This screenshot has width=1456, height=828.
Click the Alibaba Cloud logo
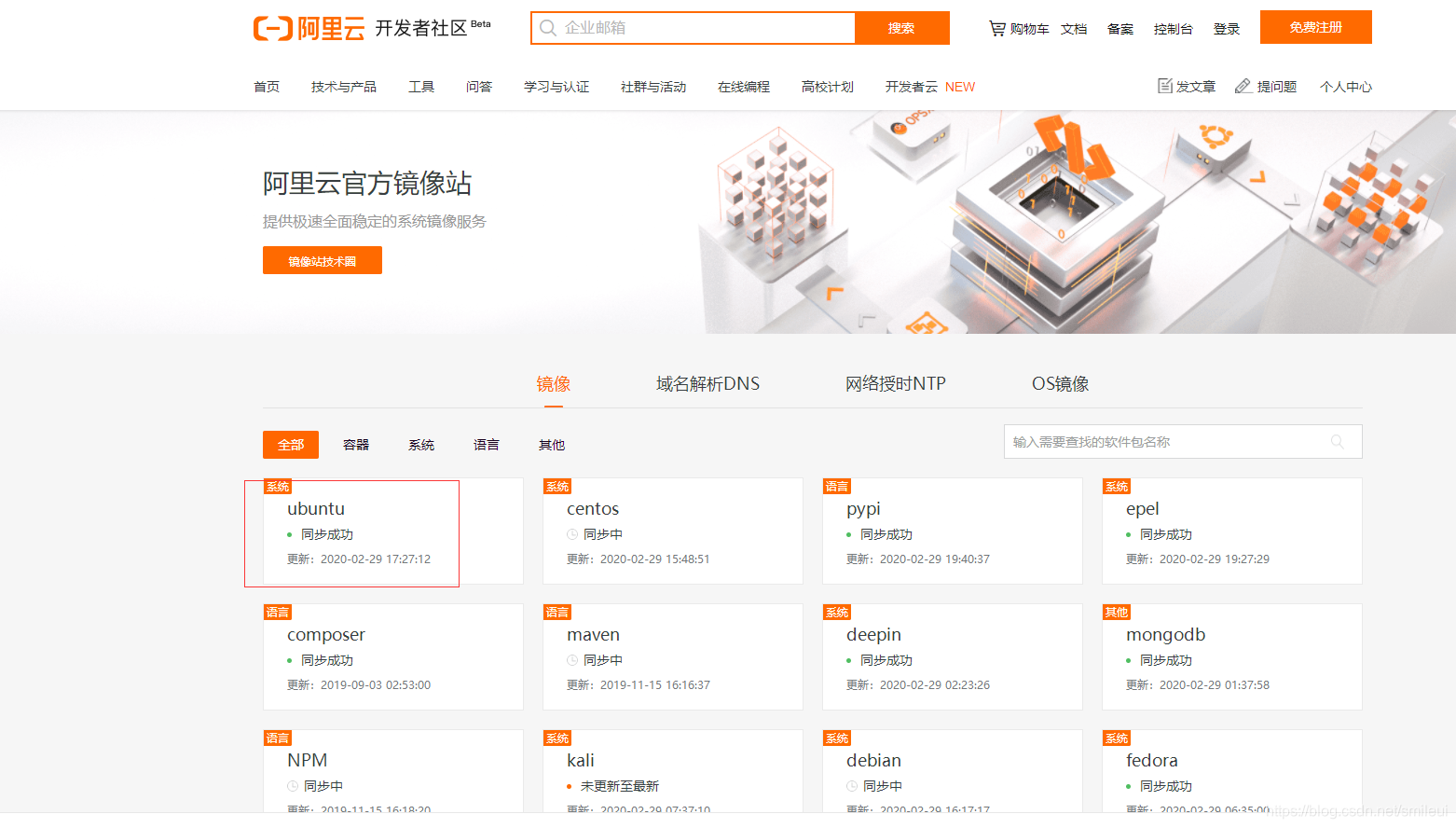pyautogui.click(x=309, y=28)
